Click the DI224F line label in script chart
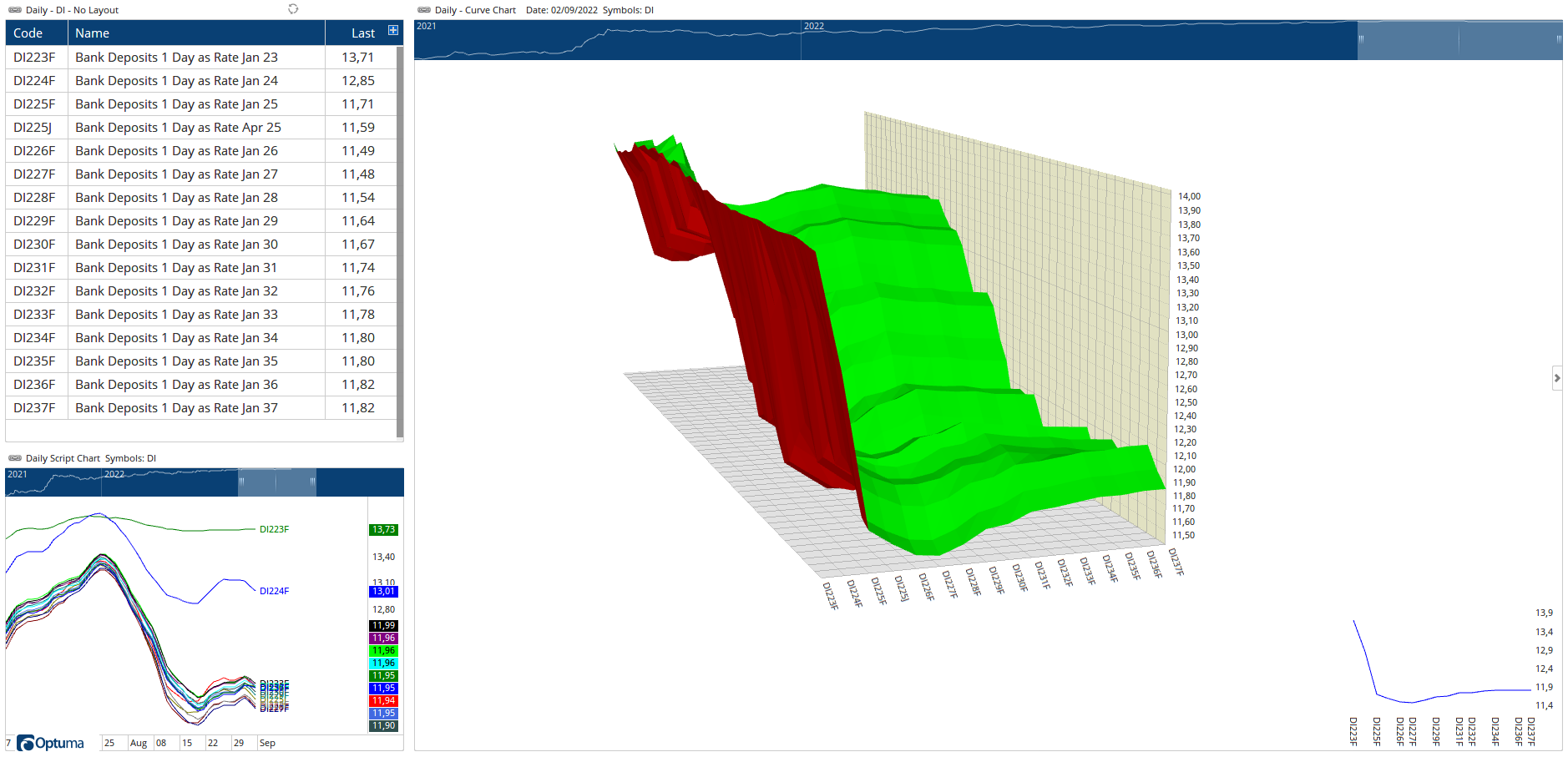This screenshot has height=757, width=1568. [x=274, y=591]
